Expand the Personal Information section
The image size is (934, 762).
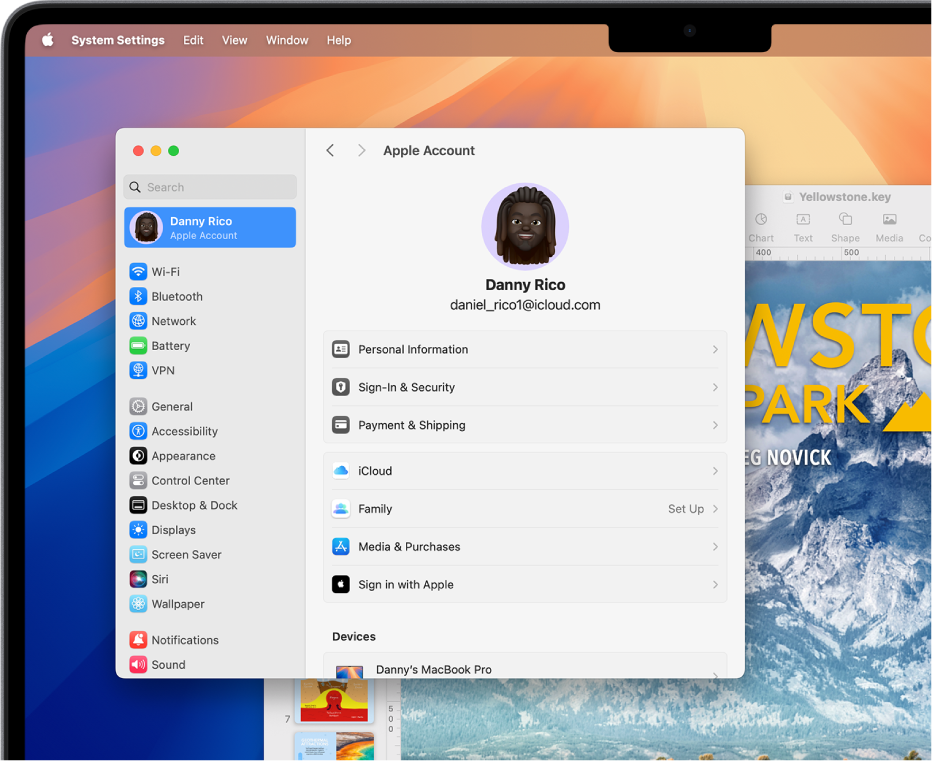pos(524,349)
